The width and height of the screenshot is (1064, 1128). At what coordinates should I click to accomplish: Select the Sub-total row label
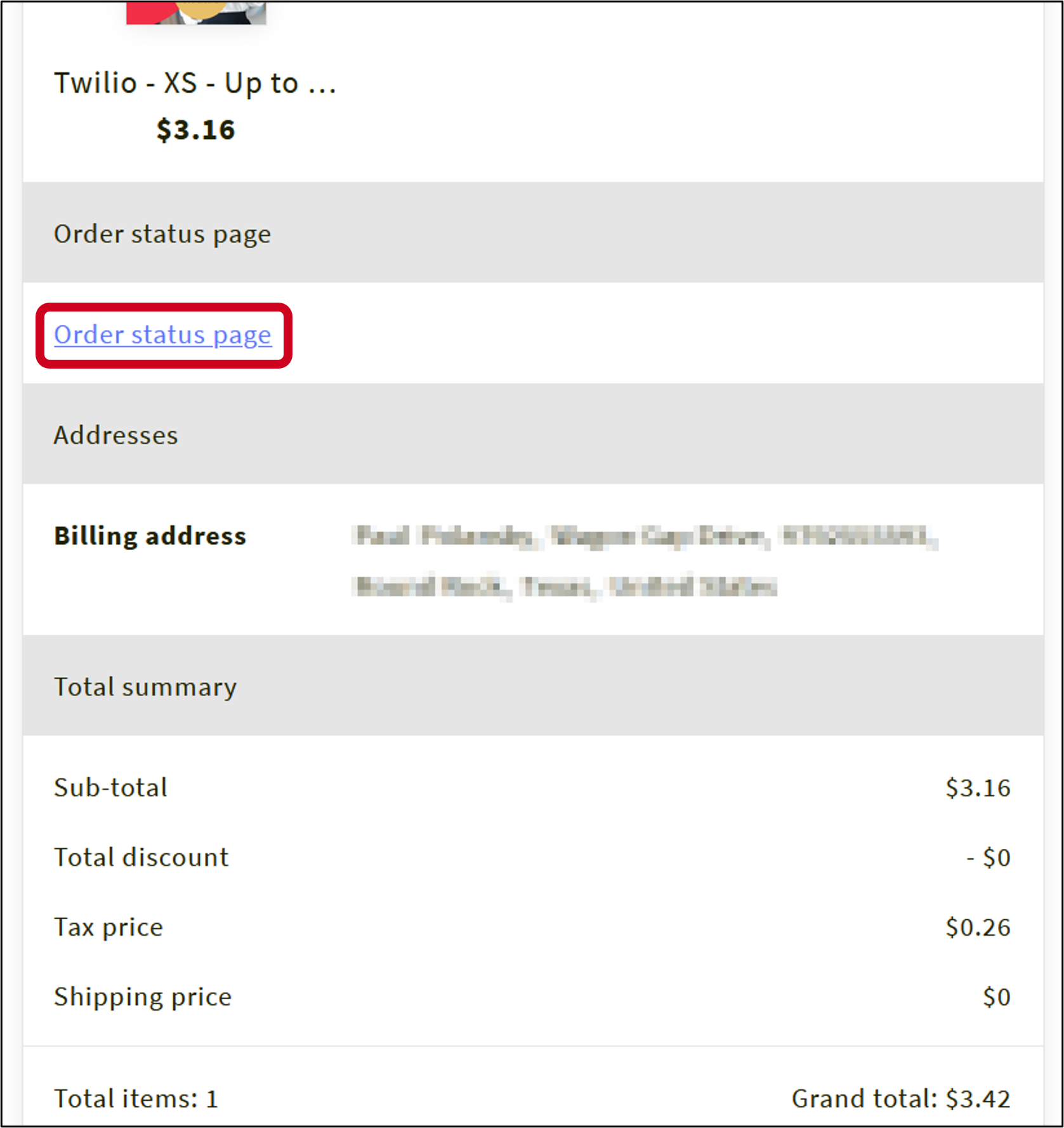(110, 788)
